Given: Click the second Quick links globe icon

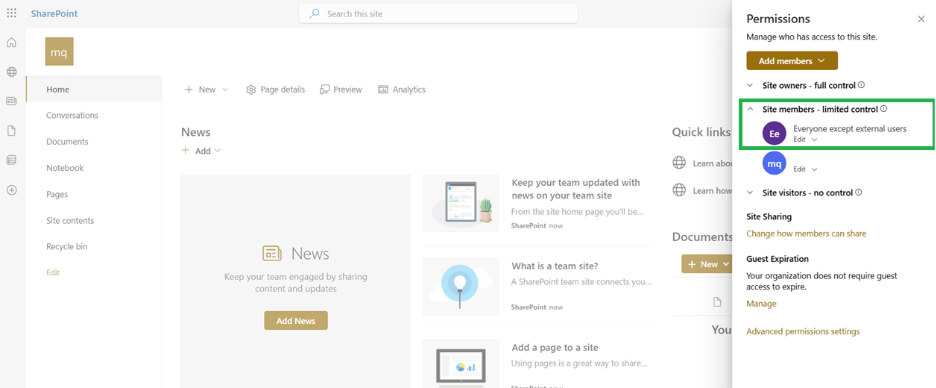Looking at the screenshot, I should tap(679, 190).
